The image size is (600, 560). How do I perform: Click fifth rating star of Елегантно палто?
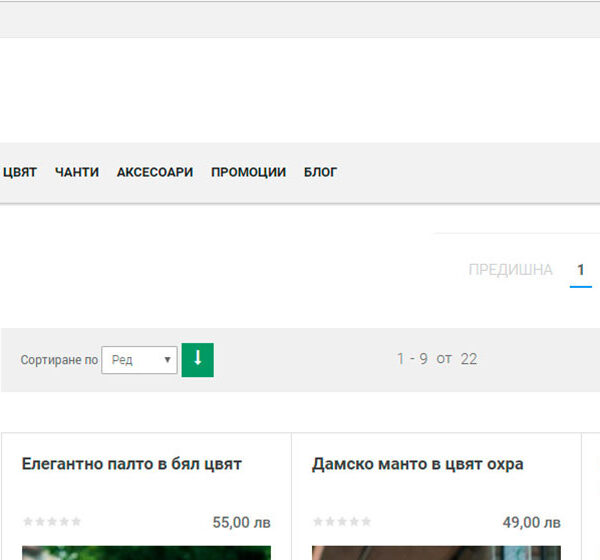click(76, 522)
